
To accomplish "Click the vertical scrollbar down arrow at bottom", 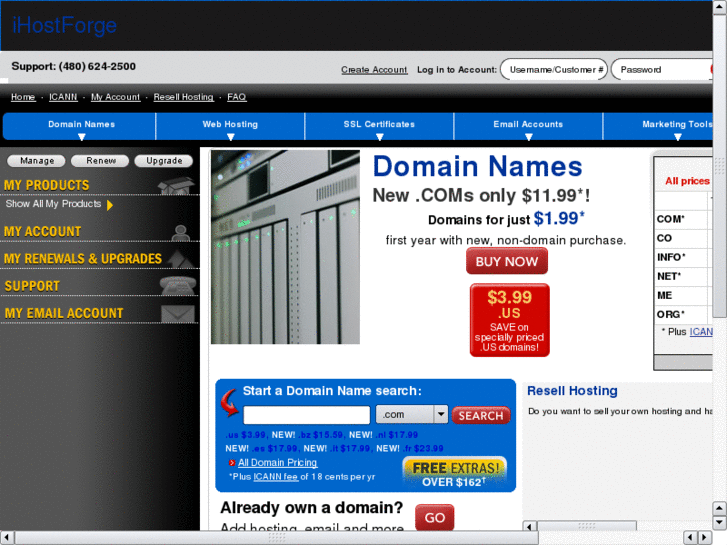I will 720,523.
